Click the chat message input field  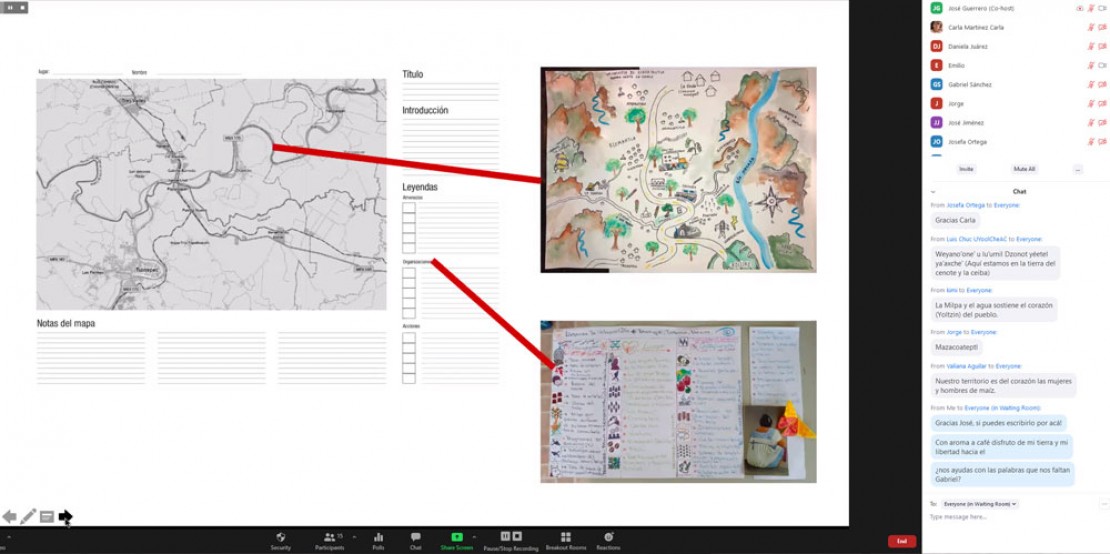pos(1012,517)
